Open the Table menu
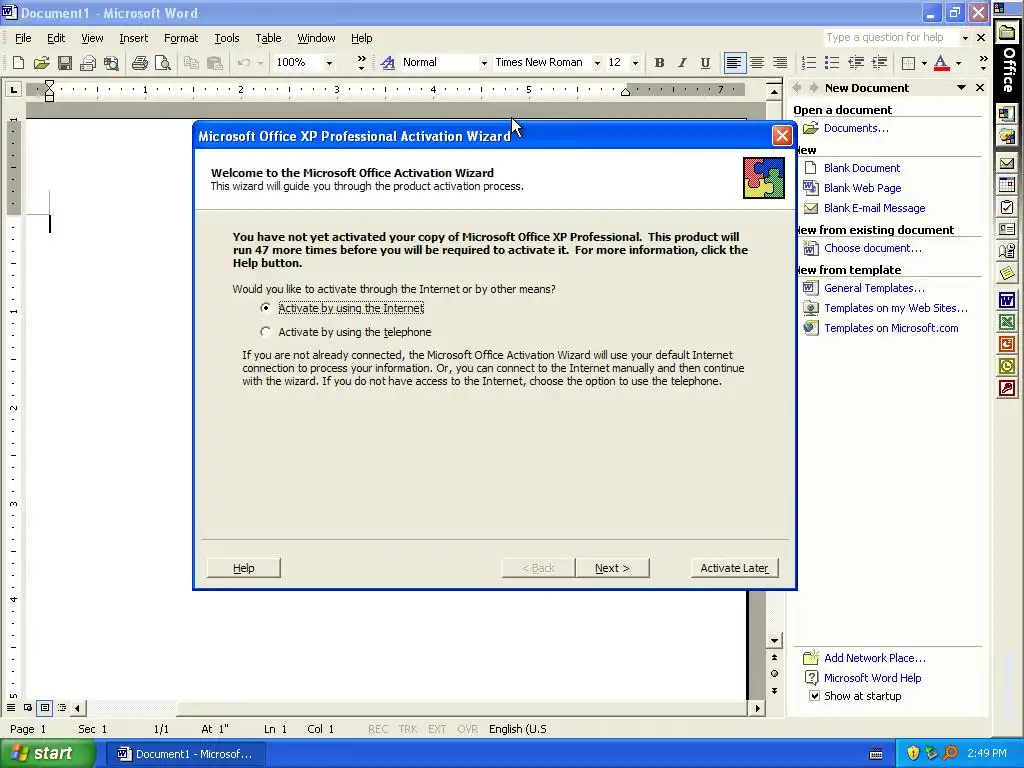 (268, 38)
